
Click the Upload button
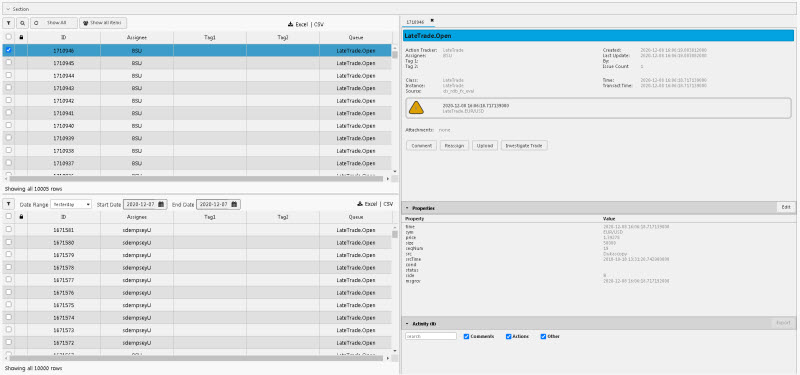485,146
